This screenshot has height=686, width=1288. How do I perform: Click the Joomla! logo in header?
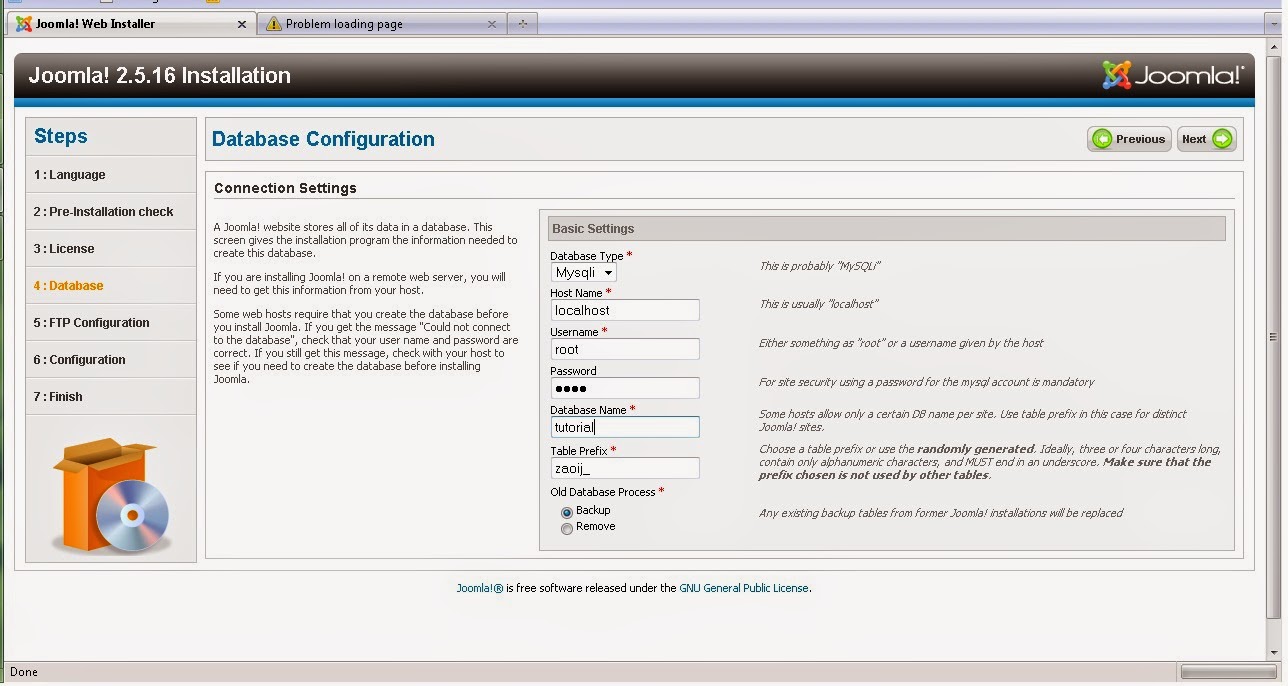click(x=1173, y=75)
